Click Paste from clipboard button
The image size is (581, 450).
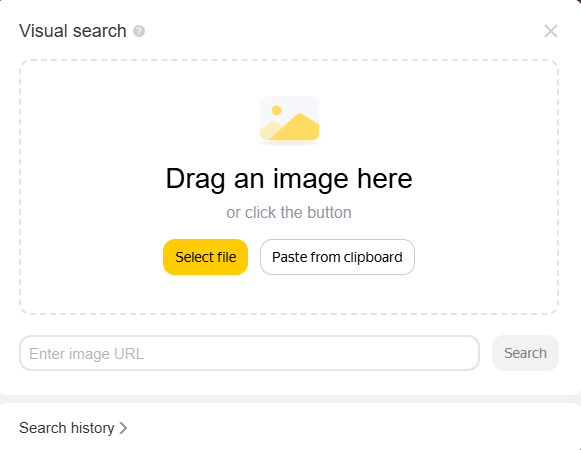point(337,257)
